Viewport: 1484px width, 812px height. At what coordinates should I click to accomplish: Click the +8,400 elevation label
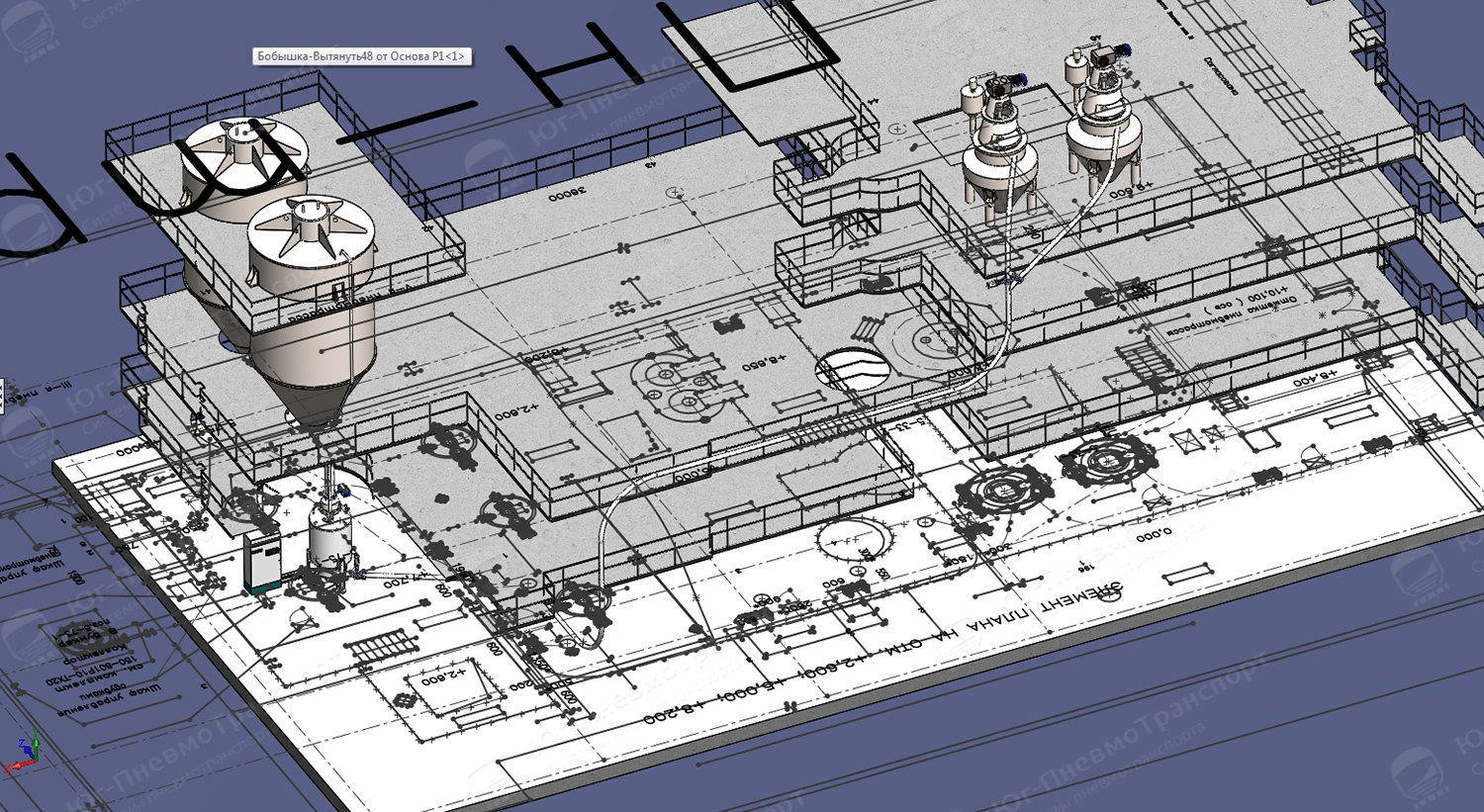click(x=1315, y=377)
